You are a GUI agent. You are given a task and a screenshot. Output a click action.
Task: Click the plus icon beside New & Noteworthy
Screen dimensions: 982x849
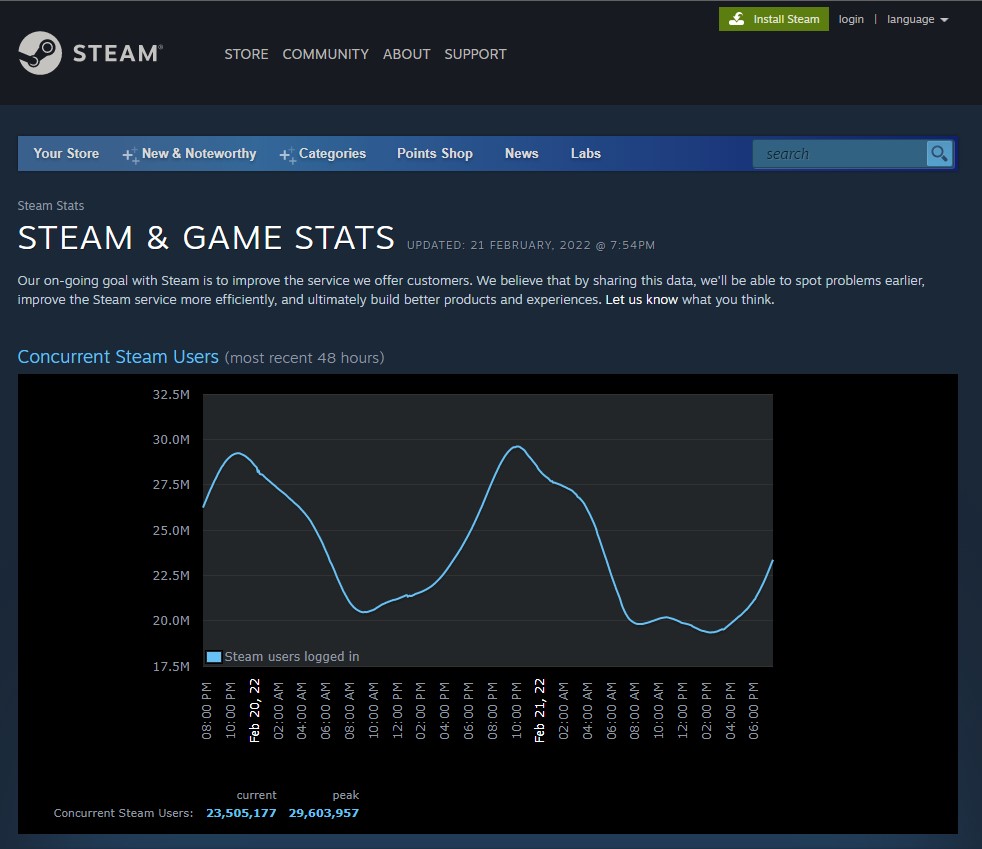[130, 155]
